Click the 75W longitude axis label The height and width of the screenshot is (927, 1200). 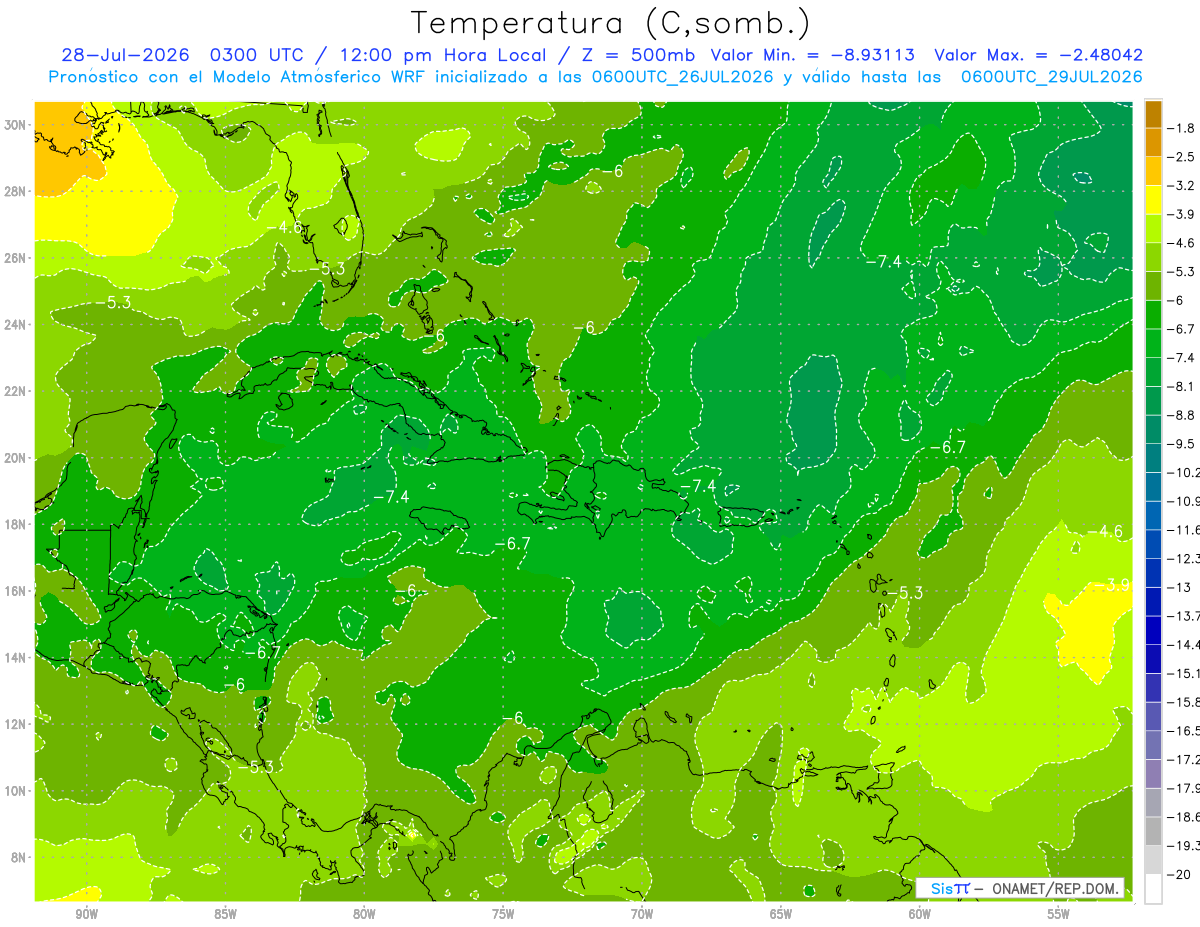(x=503, y=914)
